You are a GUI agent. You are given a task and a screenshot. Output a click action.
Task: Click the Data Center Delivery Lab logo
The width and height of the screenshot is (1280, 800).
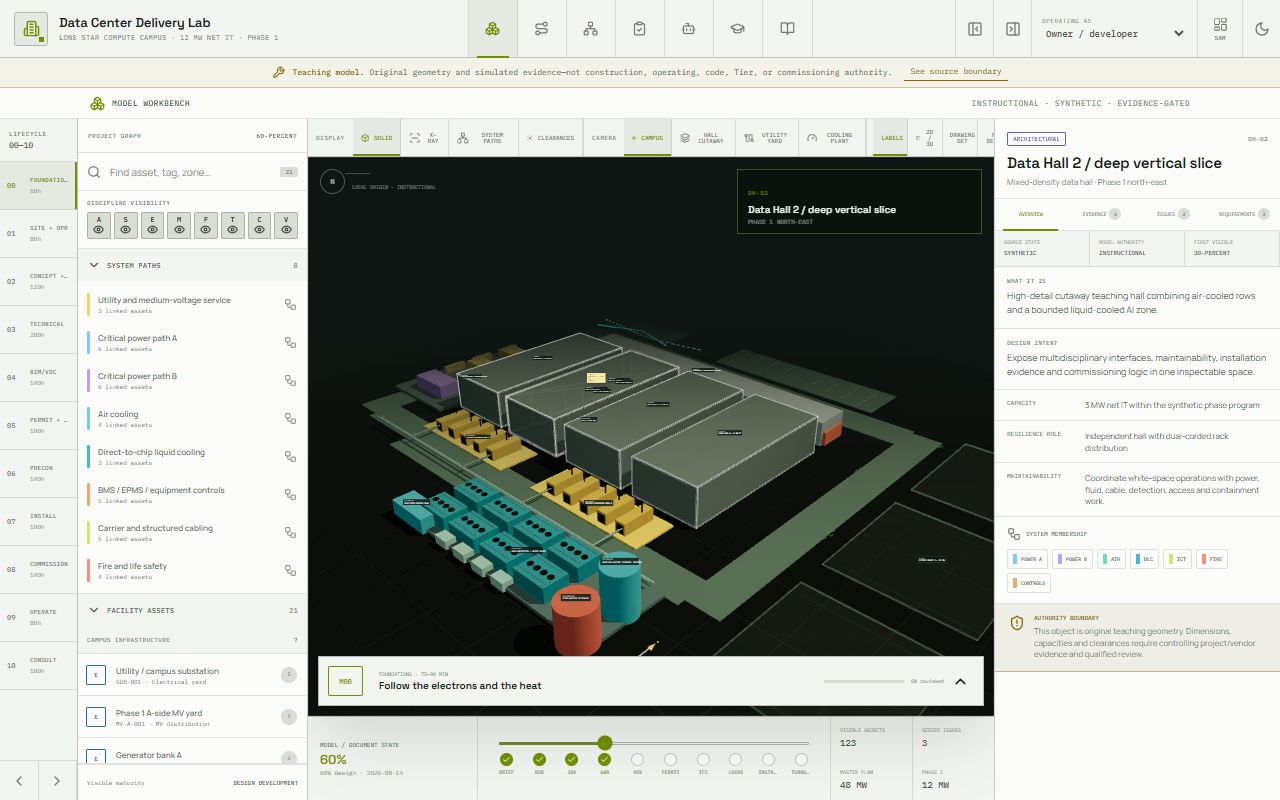(31, 29)
